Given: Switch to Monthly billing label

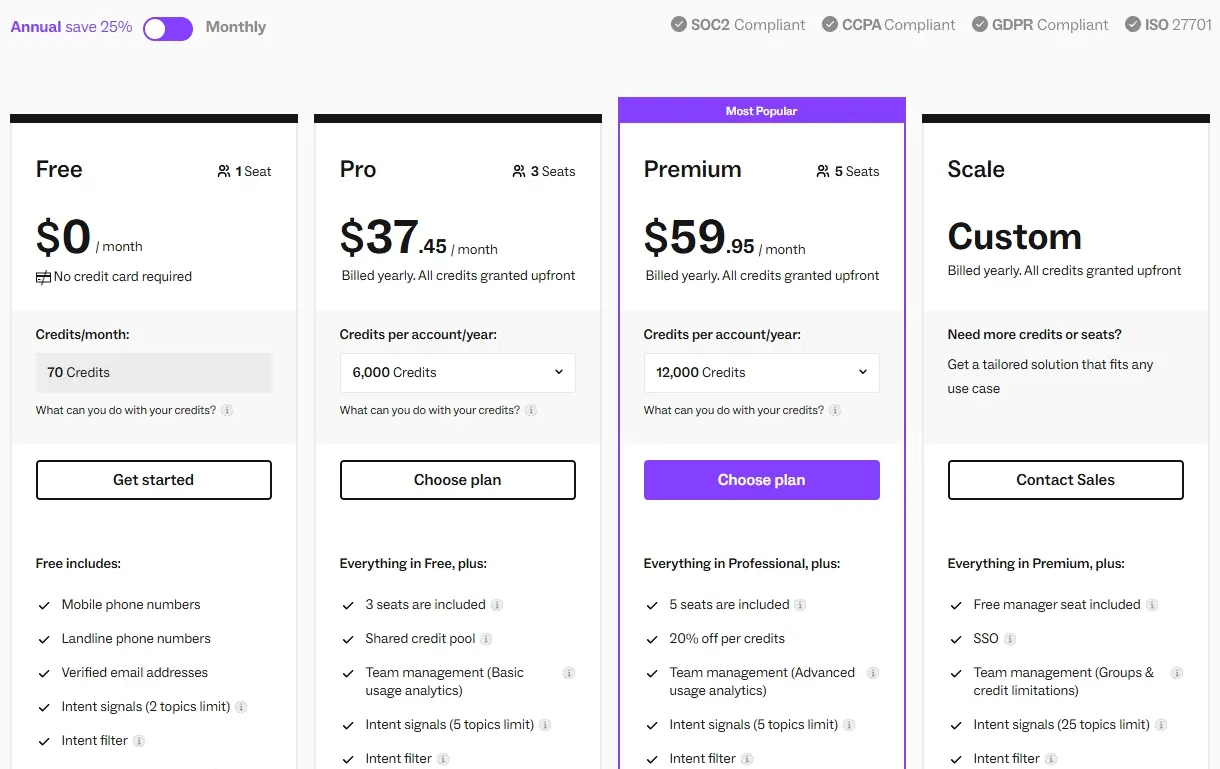Looking at the screenshot, I should coord(236,27).
